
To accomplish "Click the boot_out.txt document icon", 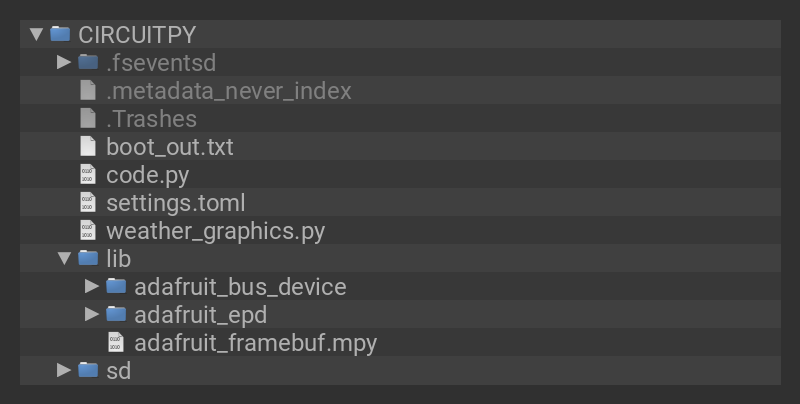I will pyautogui.click(x=88, y=147).
